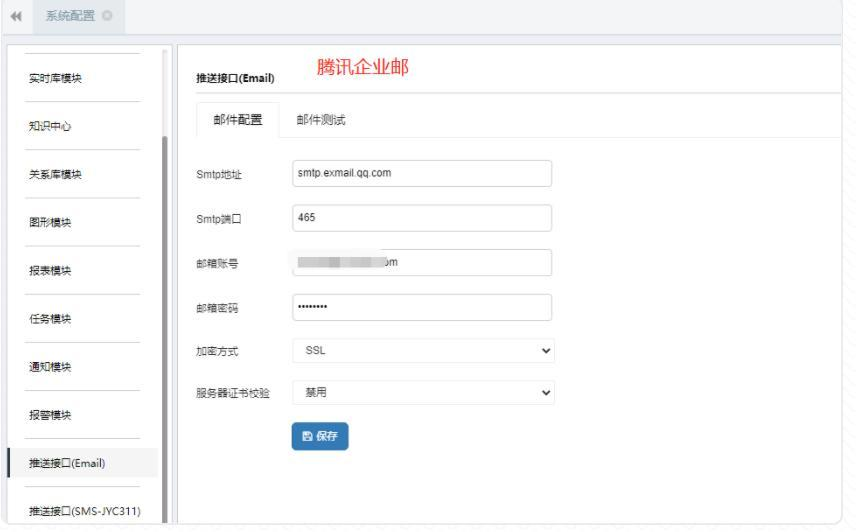
Task: Select 推送接口(Email) sidebar item
Action: coord(83,463)
